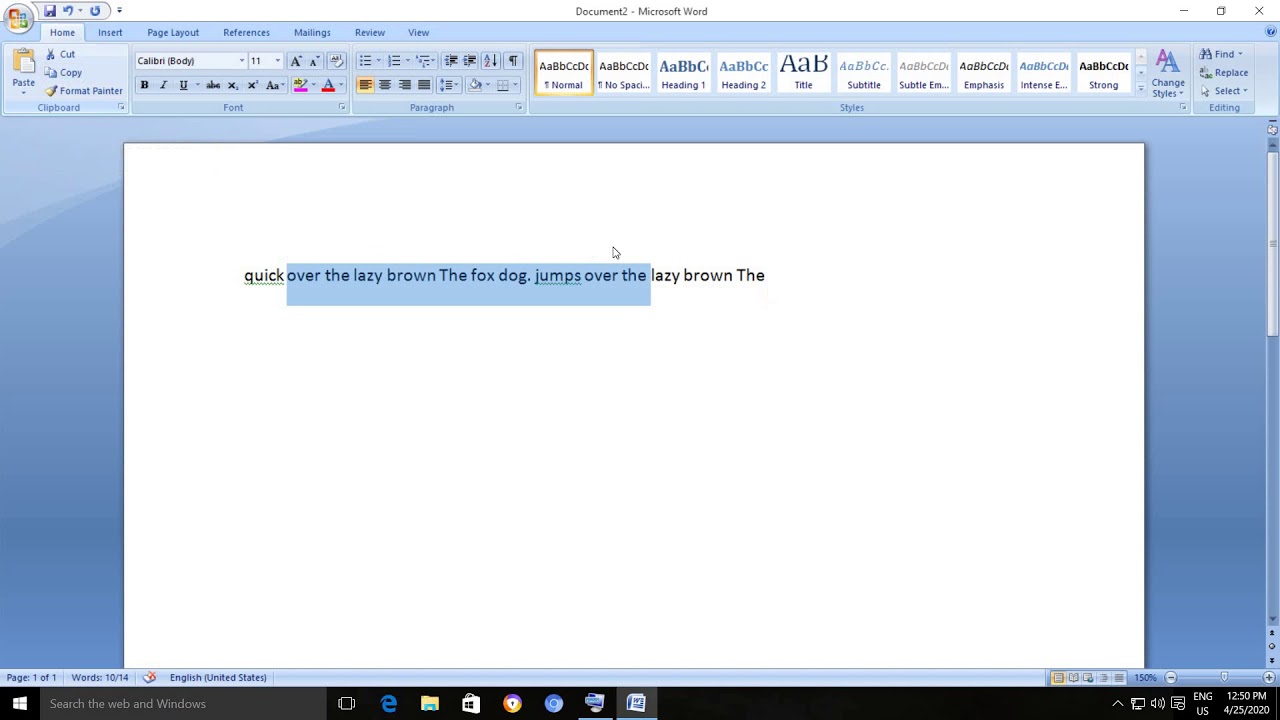Open the Change Case dropdown

[x=275, y=85]
